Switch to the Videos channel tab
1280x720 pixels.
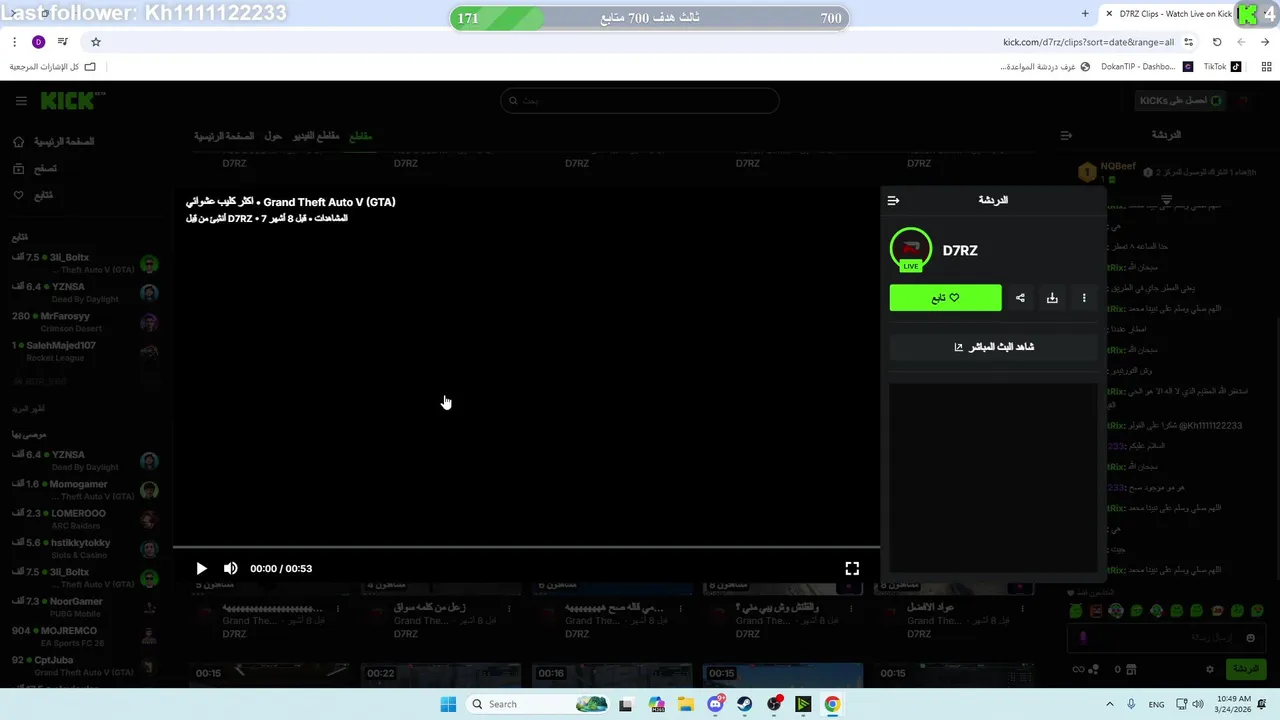click(x=316, y=136)
